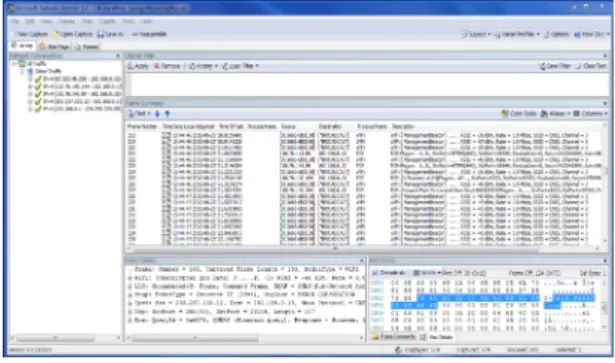The image size is (615, 363).
Task: Clear Text in Display Filter panel
Action: tap(591, 66)
